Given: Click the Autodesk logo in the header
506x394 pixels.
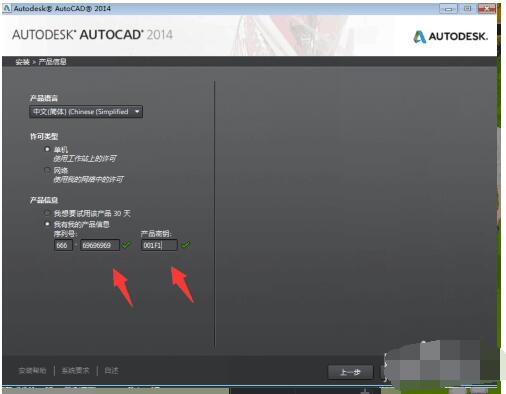Looking at the screenshot, I should [451, 36].
